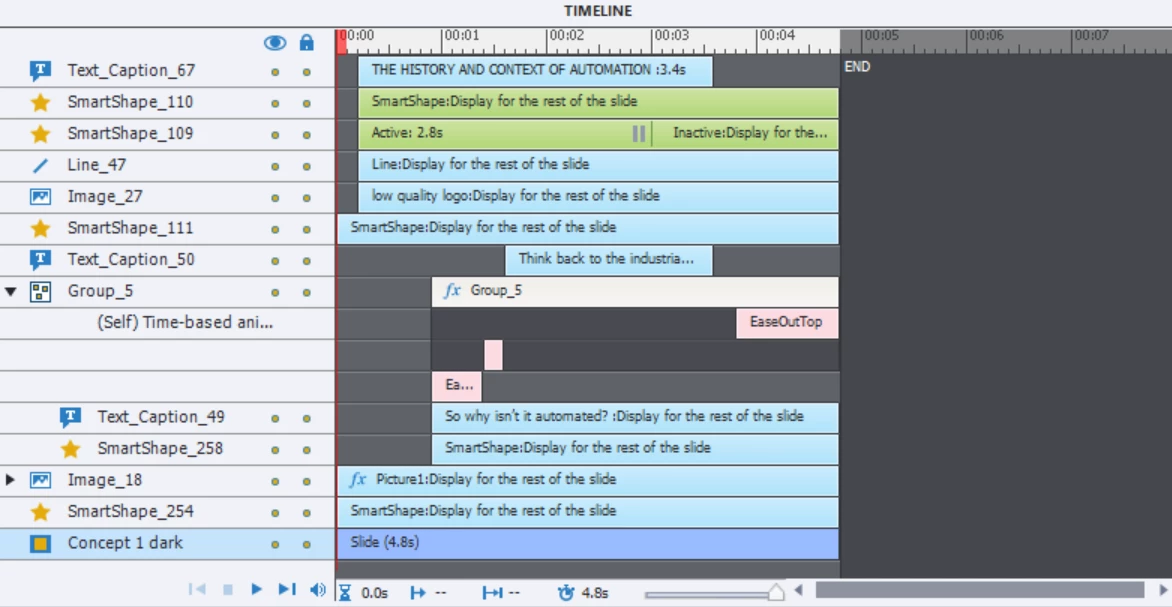Click the lock all objects header icon
Screen dimensions: 1172x607
(x=306, y=42)
